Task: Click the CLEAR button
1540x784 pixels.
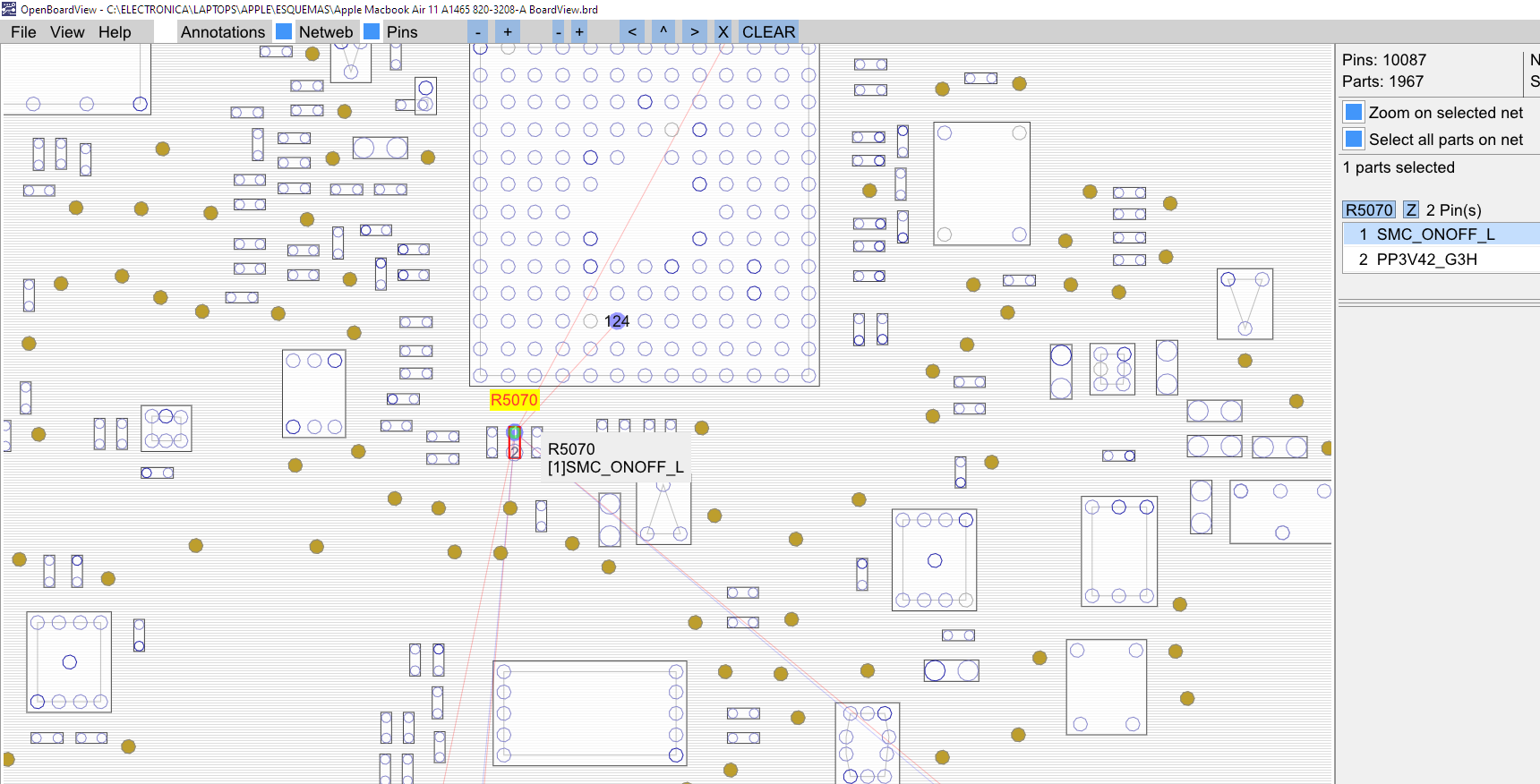Action: coord(768,32)
